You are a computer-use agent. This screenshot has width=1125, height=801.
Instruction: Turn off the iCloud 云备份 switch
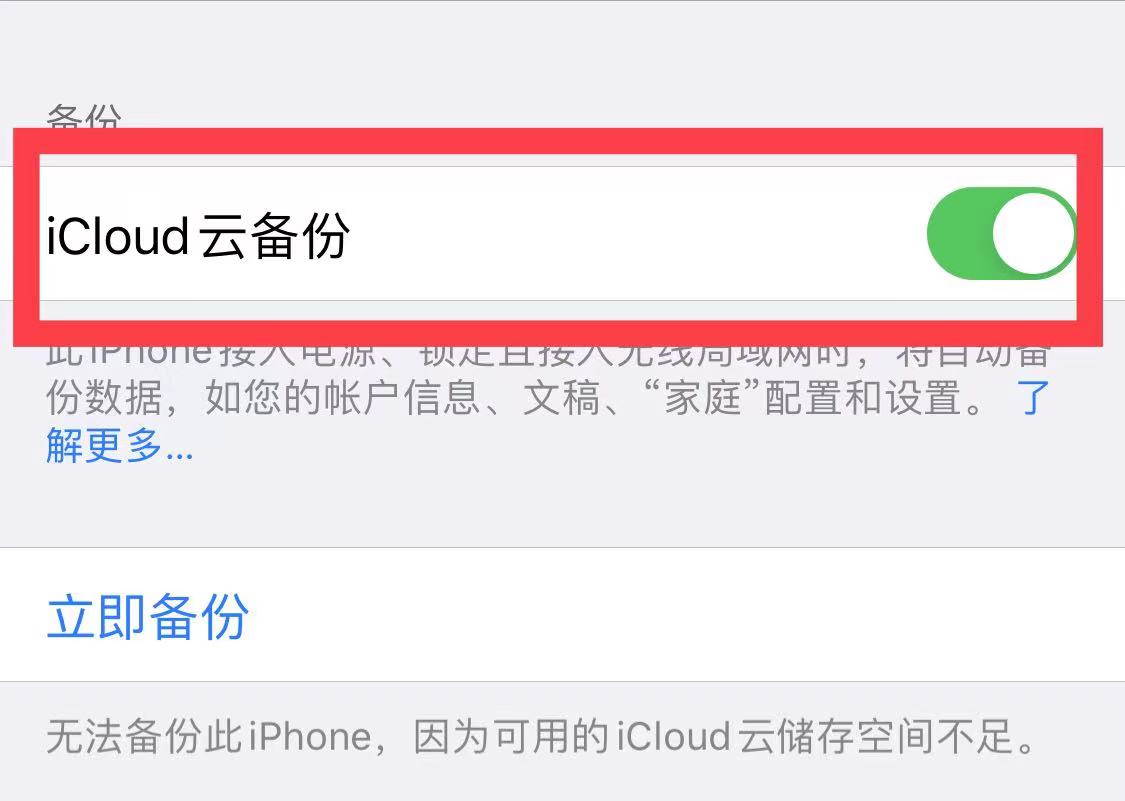tap(1002, 234)
